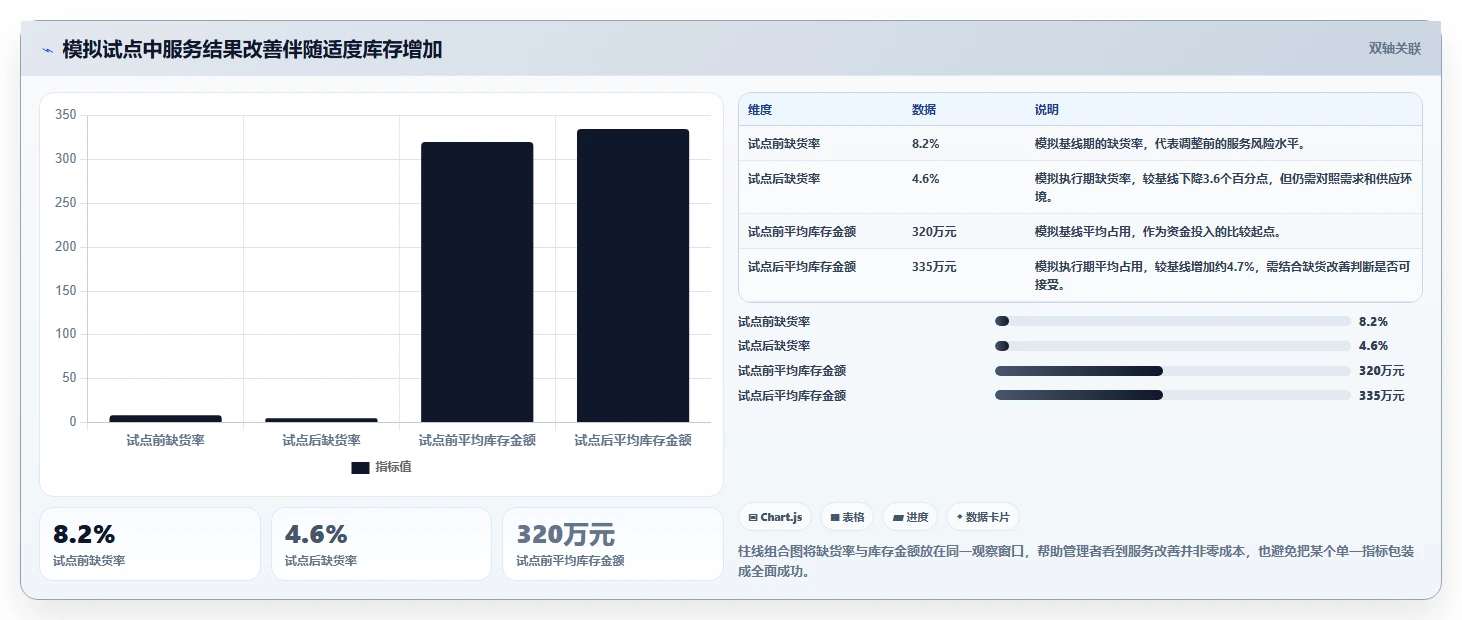The width and height of the screenshot is (1462, 620).
Task: Open the 8.2% 试点前缺货率 stat card
Action: pyautogui.click(x=150, y=544)
